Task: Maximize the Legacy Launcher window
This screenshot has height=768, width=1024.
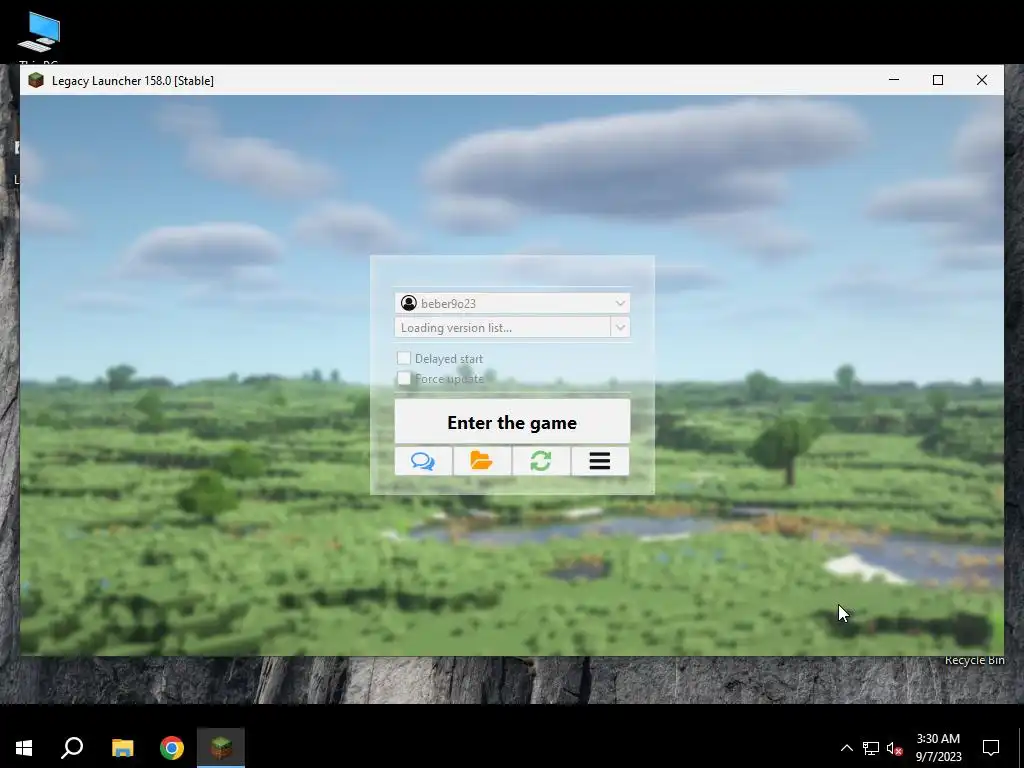Action: tap(938, 80)
